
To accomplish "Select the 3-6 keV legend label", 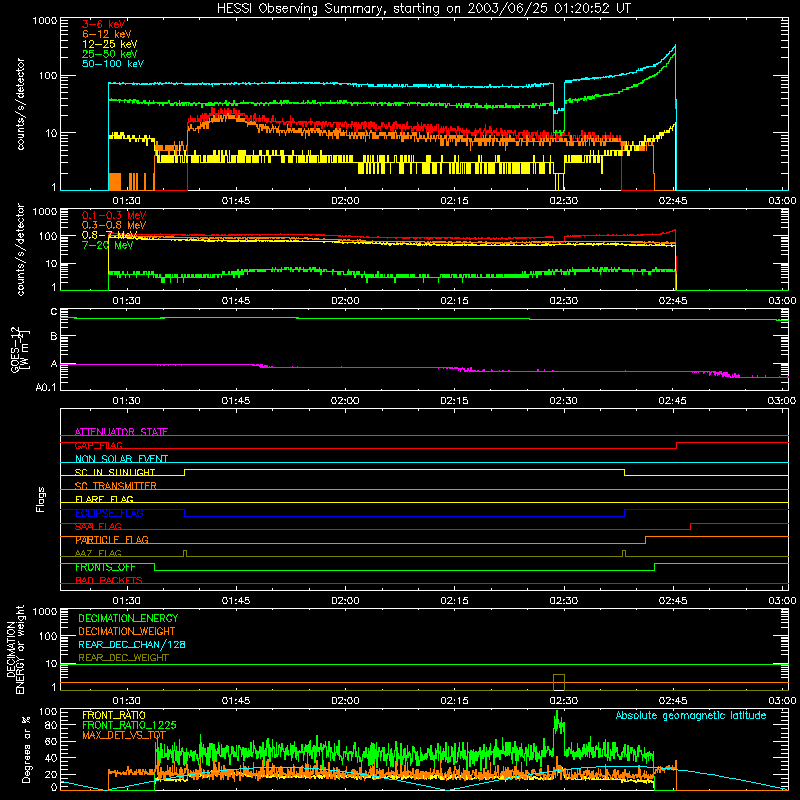I will [104, 24].
